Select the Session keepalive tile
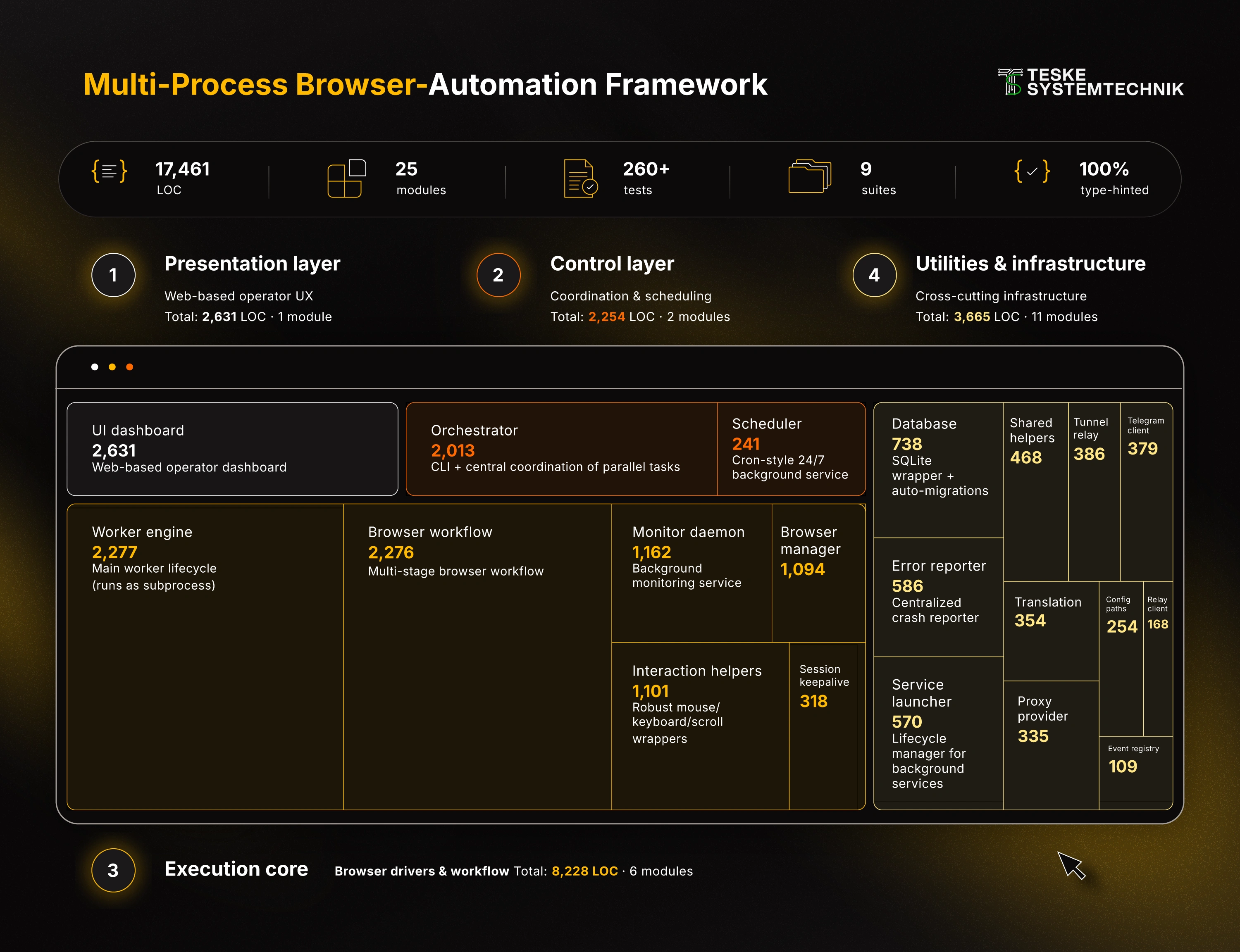This screenshot has width=1240, height=952. [x=827, y=726]
